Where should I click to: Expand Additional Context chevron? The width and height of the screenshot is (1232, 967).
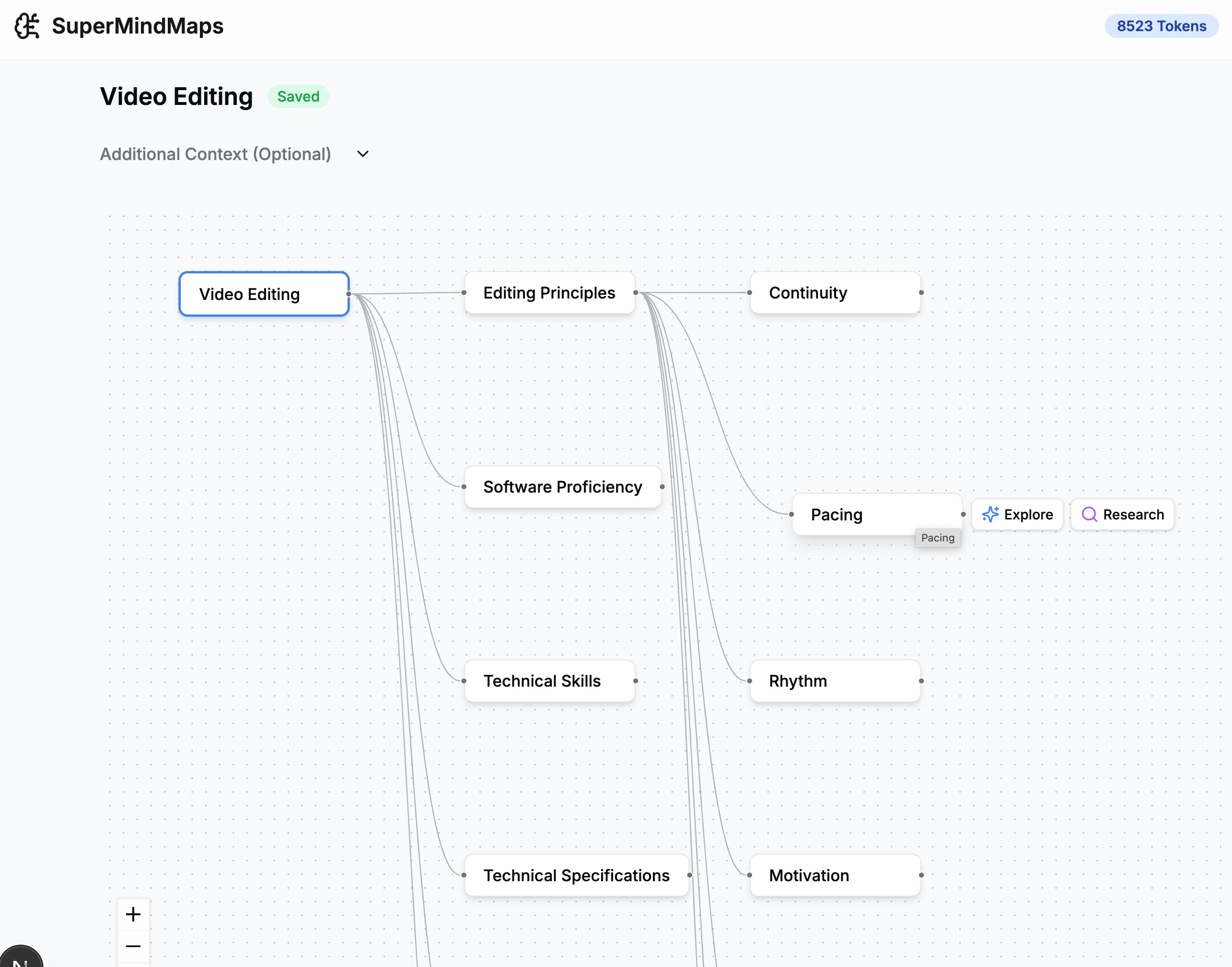pos(362,154)
